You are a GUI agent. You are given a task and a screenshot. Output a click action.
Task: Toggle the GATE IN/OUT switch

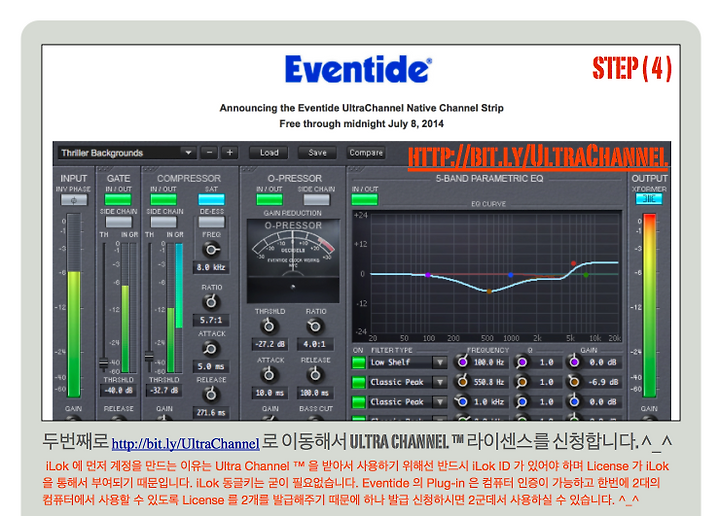[118, 200]
